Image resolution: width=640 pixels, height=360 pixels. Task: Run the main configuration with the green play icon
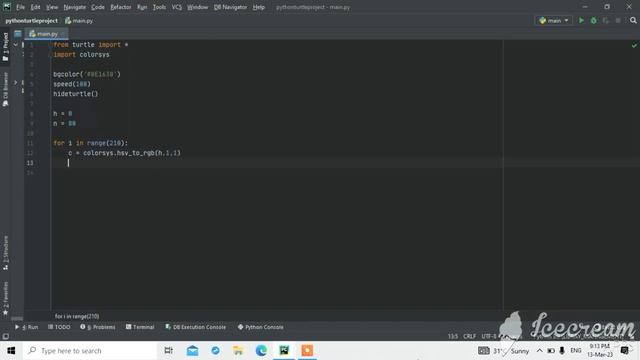pyautogui.click(x=581, y=20)
